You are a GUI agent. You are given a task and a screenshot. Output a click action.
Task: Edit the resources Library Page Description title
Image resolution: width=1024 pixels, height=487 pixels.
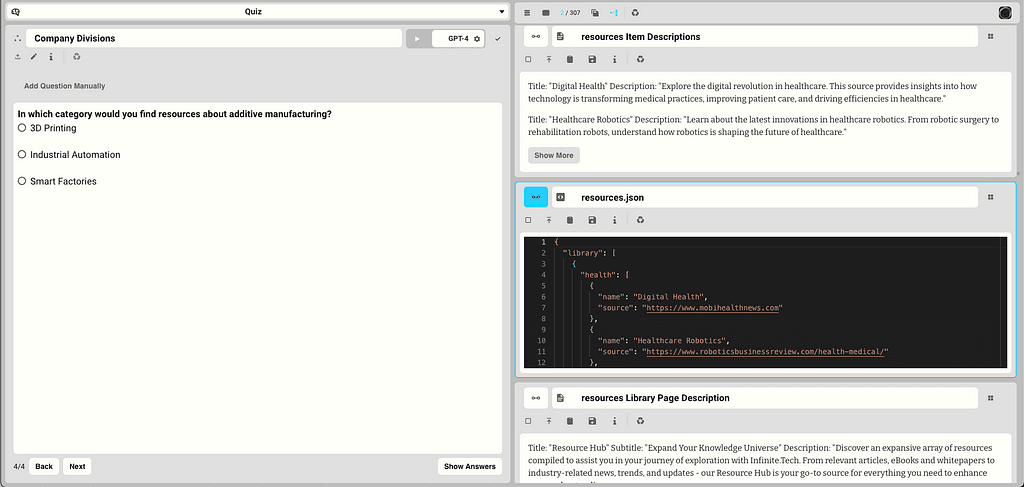[765, 398]
